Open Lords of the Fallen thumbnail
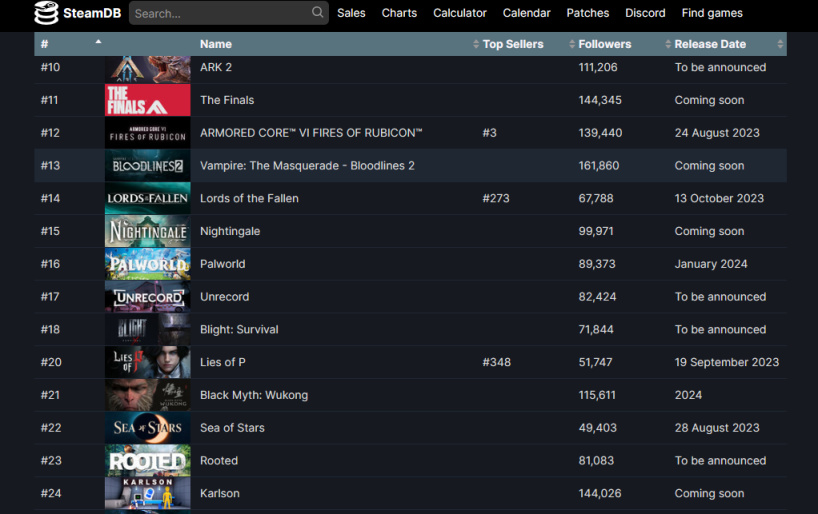This screenshot has width=818, height=514. tap(148, 198)
